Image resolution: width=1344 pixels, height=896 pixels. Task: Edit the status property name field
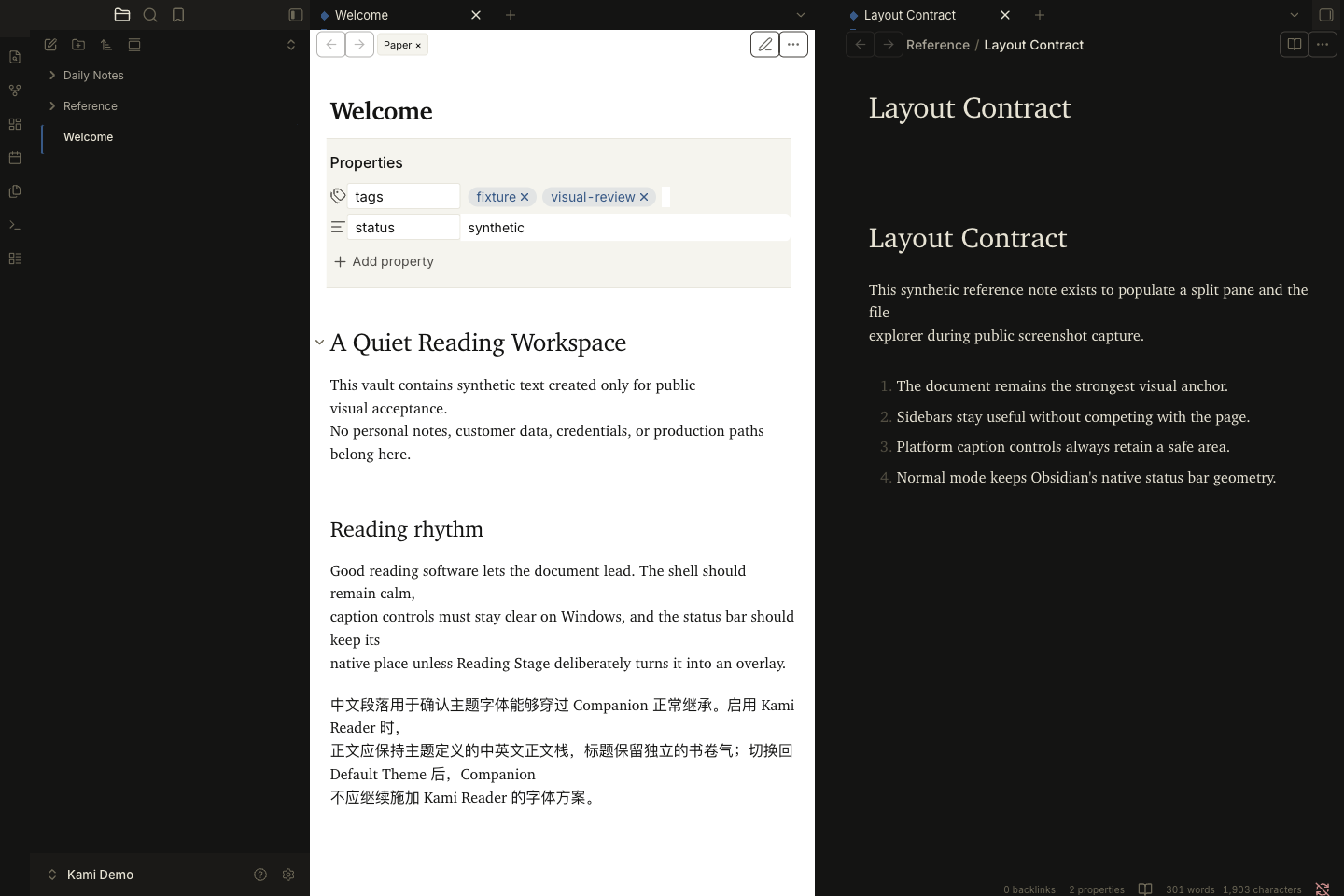403,227
